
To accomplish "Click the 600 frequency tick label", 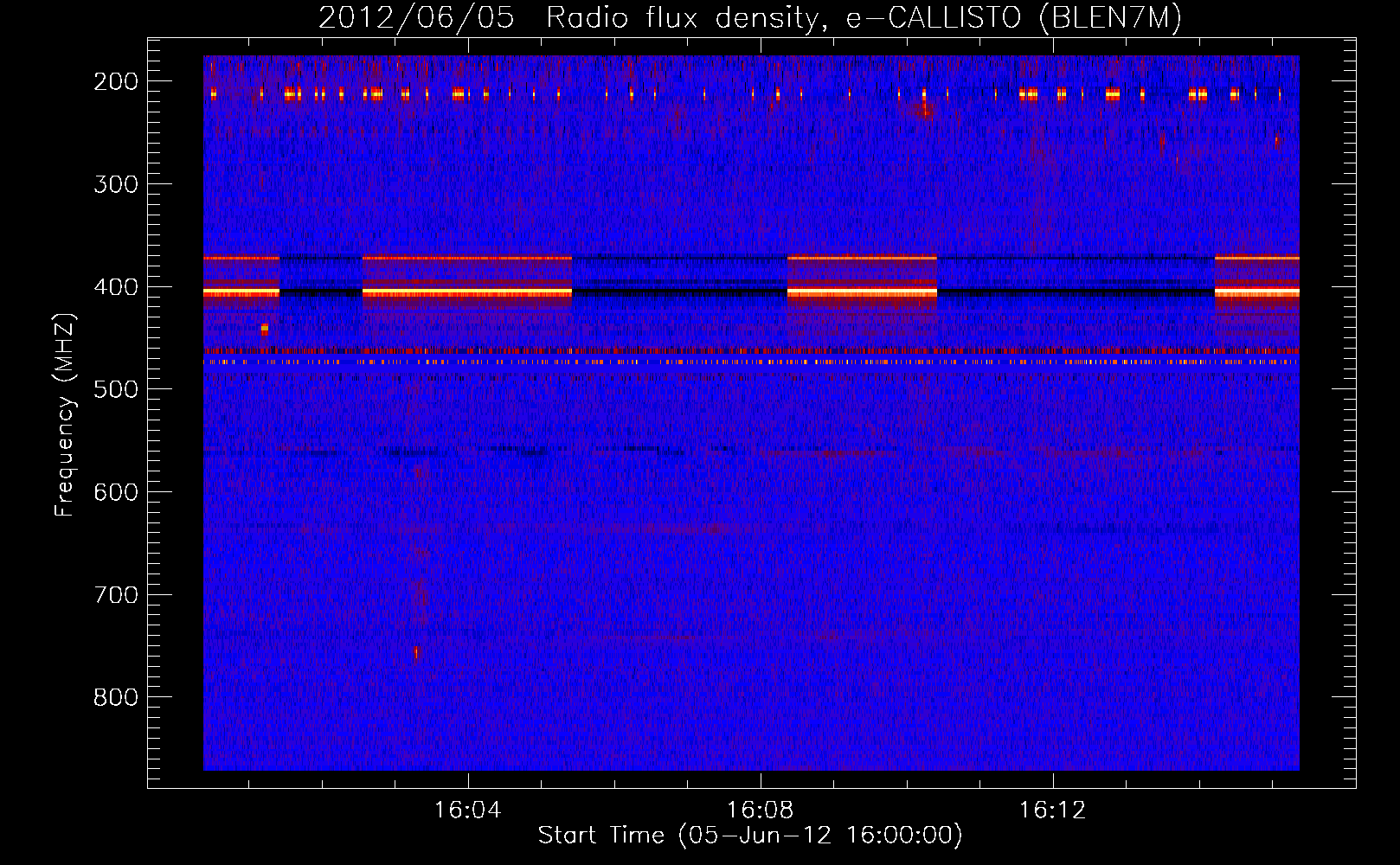I will pyautogui.click(x=116, y=491).
